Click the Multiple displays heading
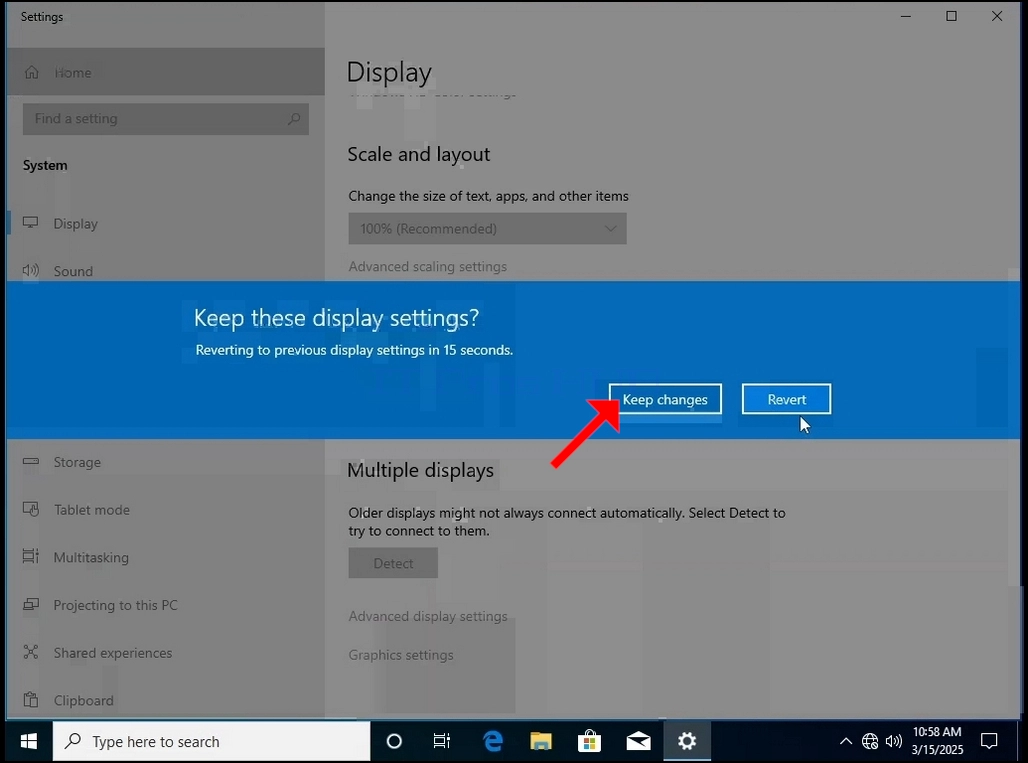 click(x=420, y=470)
